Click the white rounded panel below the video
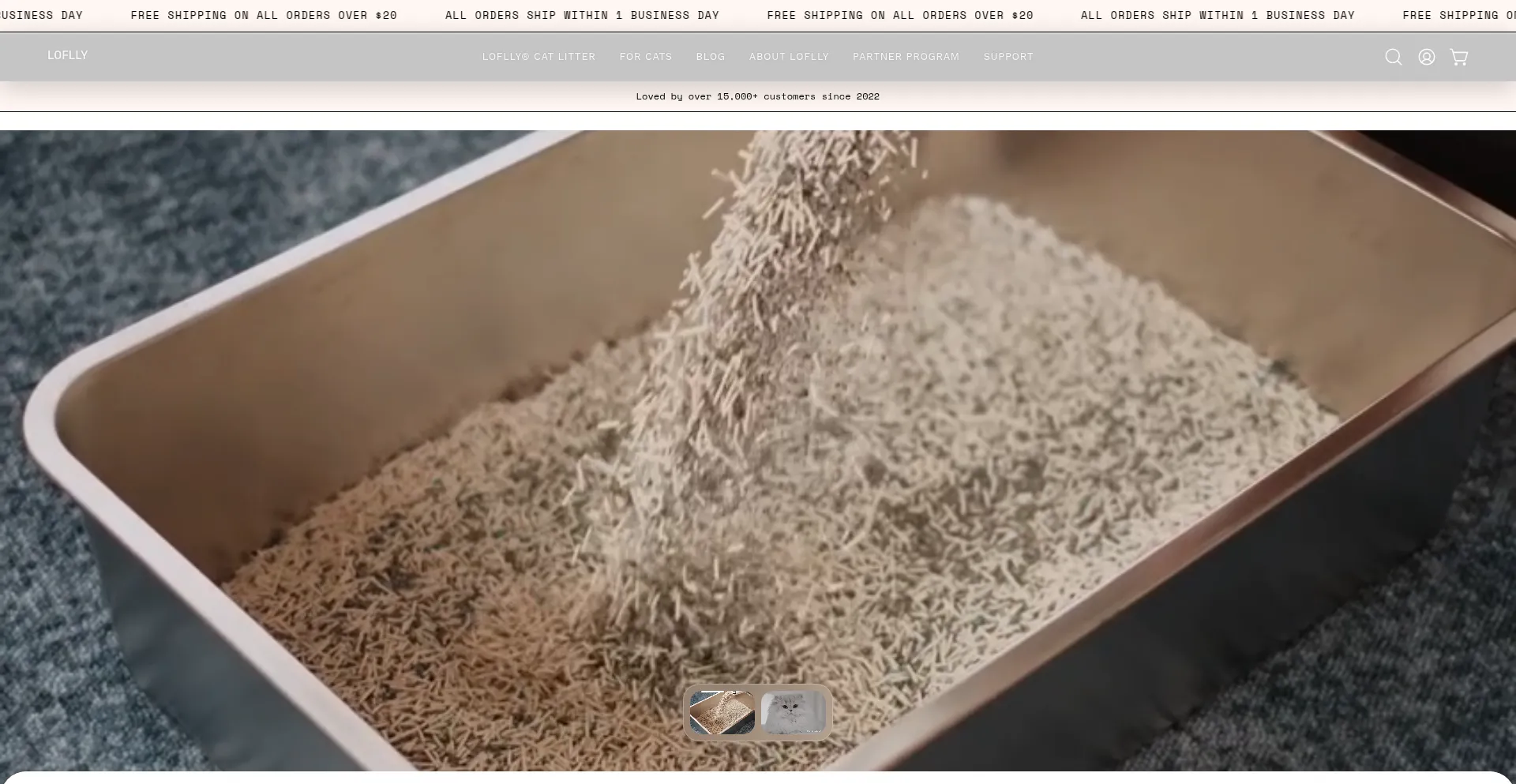 point(758,778)
